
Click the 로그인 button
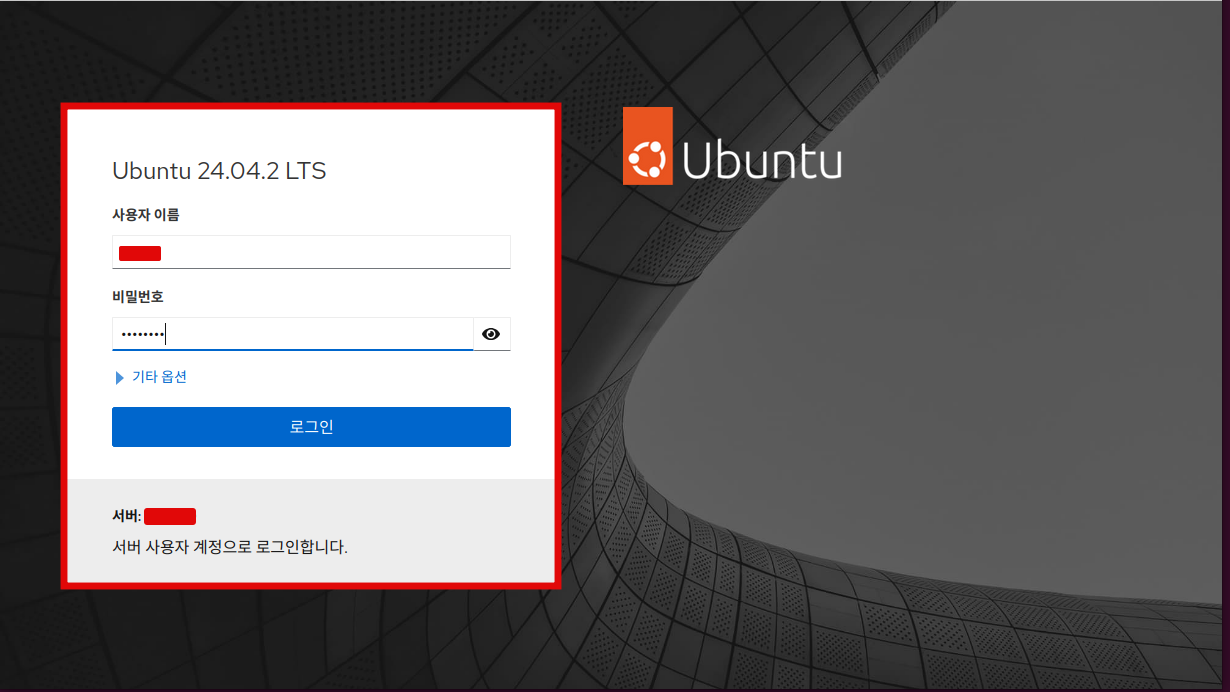pyautogui.click(x=311, y=427)
